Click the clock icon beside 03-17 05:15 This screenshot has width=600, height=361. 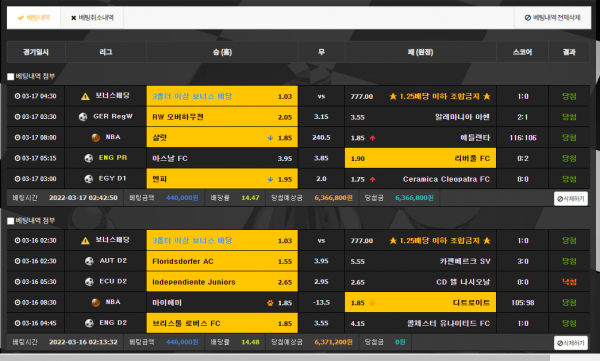[x=18, y=158]
